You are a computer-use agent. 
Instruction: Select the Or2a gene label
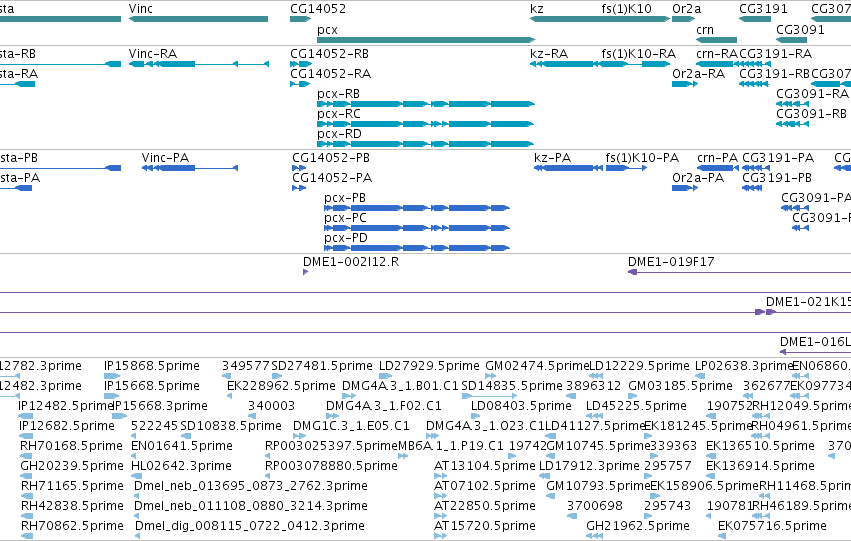[x=687, y=9]
